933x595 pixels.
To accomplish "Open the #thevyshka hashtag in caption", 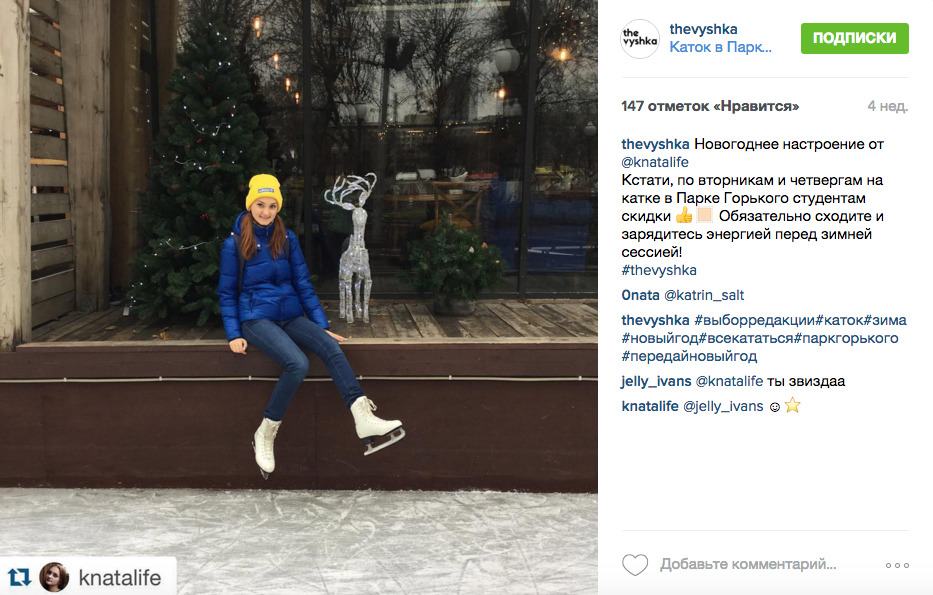I will click(x=659, y=270).
